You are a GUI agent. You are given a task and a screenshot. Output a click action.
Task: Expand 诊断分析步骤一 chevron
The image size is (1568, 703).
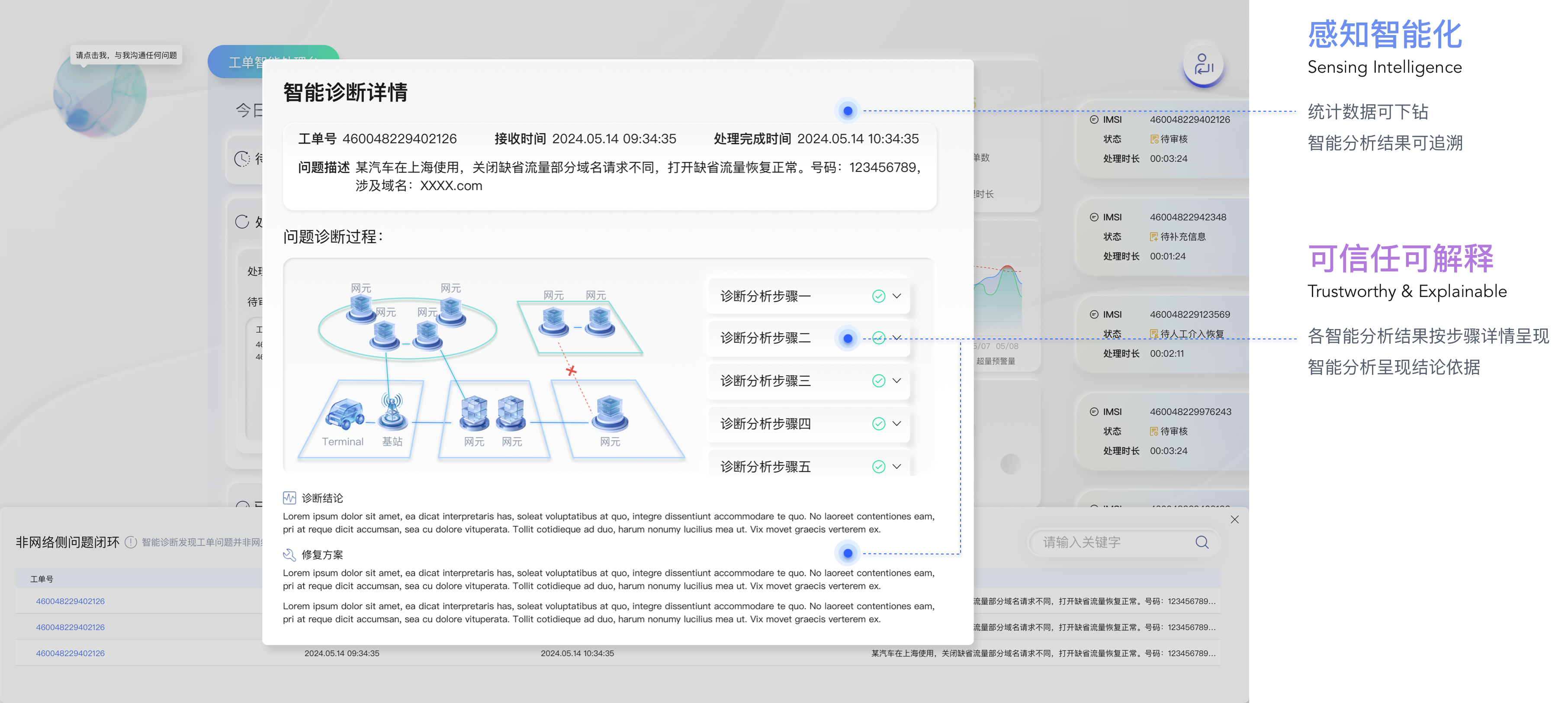pyautogui.click(x=896, y=296)
